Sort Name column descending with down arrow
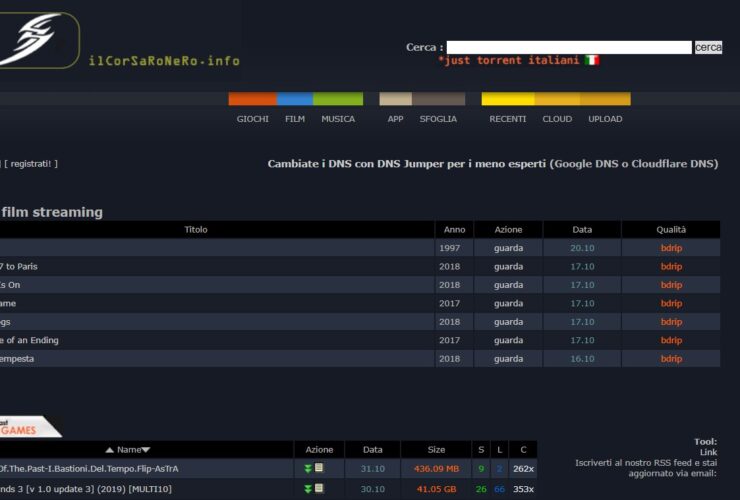This screenshot has width=740, height=500. [x=146, y=450]
